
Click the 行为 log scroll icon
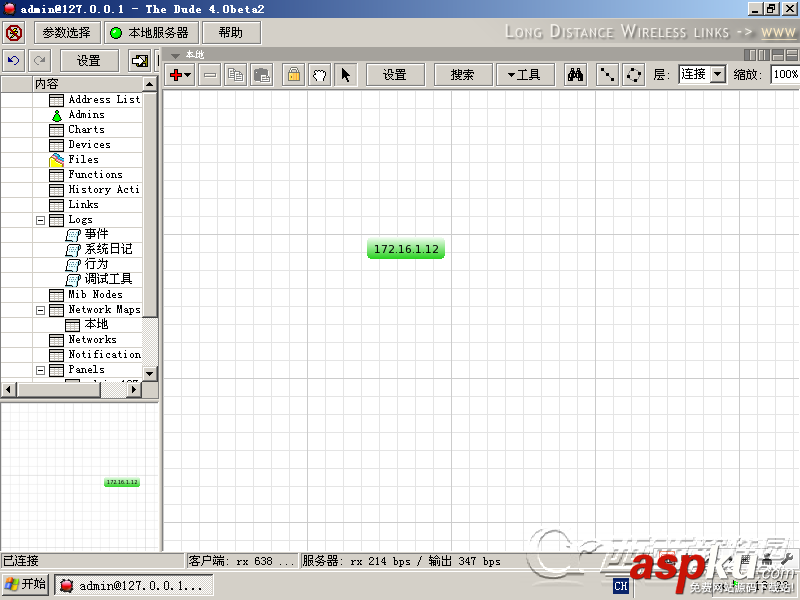(x=73, y=265)
